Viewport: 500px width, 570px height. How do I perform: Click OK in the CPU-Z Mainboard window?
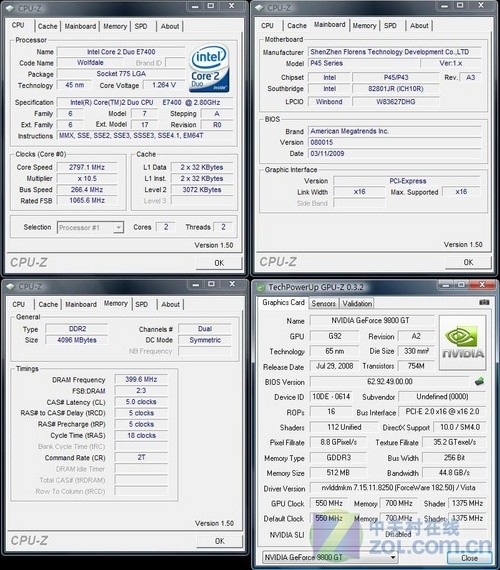click(468, 262)
